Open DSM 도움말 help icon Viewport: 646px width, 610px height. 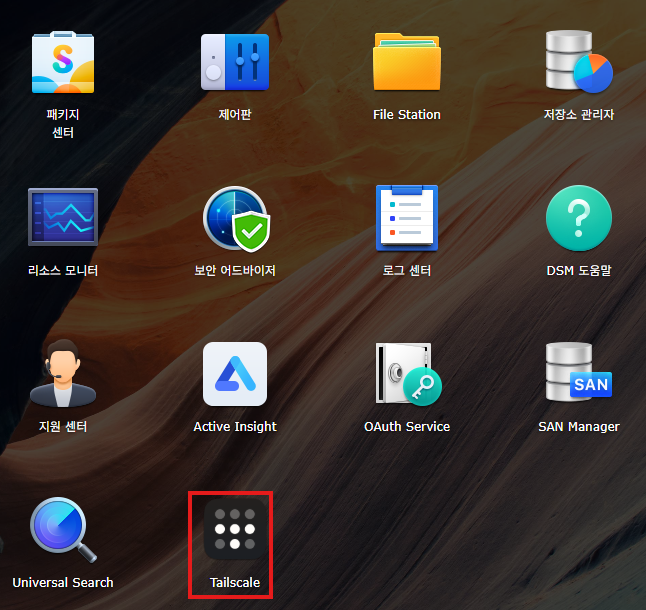pyautogui.click(x=579, y=218)
